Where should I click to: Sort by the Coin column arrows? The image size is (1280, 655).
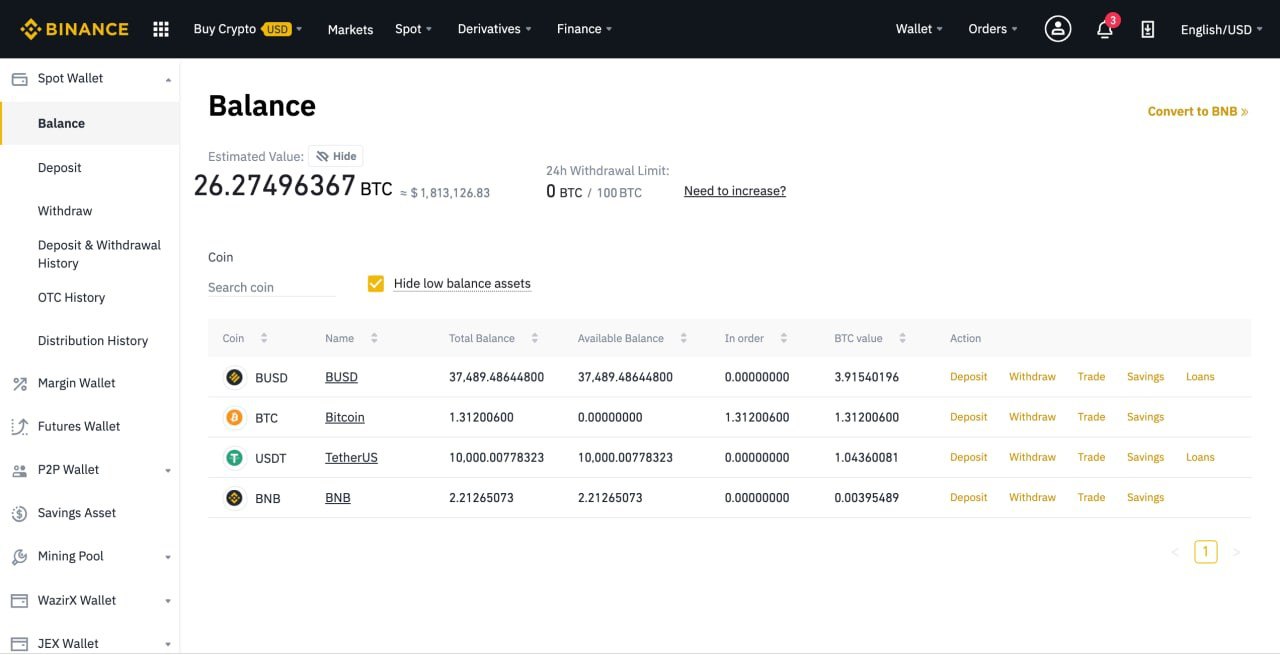click(264, 338)
